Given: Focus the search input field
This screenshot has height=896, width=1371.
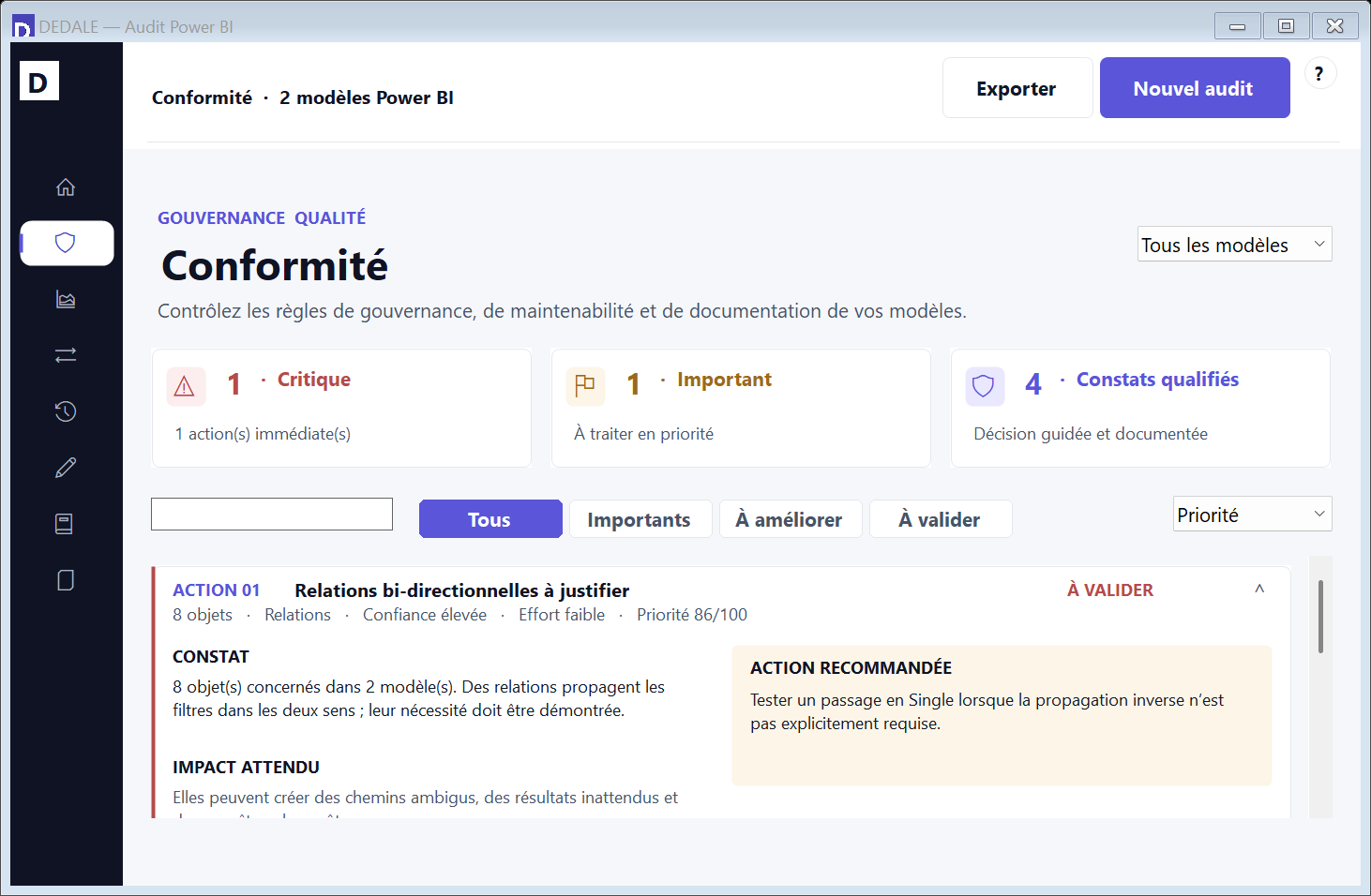Looking at the screenshot, I should (272, 515).
